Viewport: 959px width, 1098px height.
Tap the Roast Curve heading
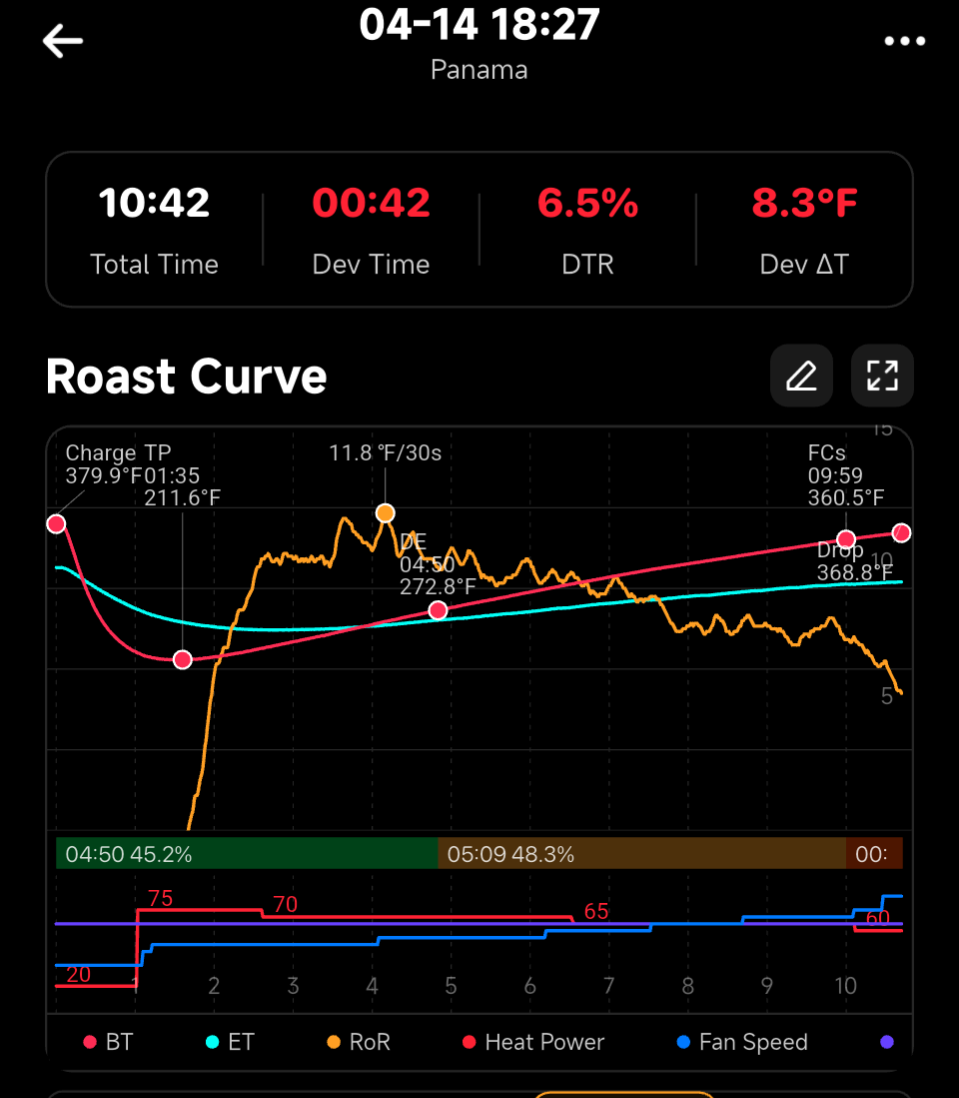coord(186,377)
